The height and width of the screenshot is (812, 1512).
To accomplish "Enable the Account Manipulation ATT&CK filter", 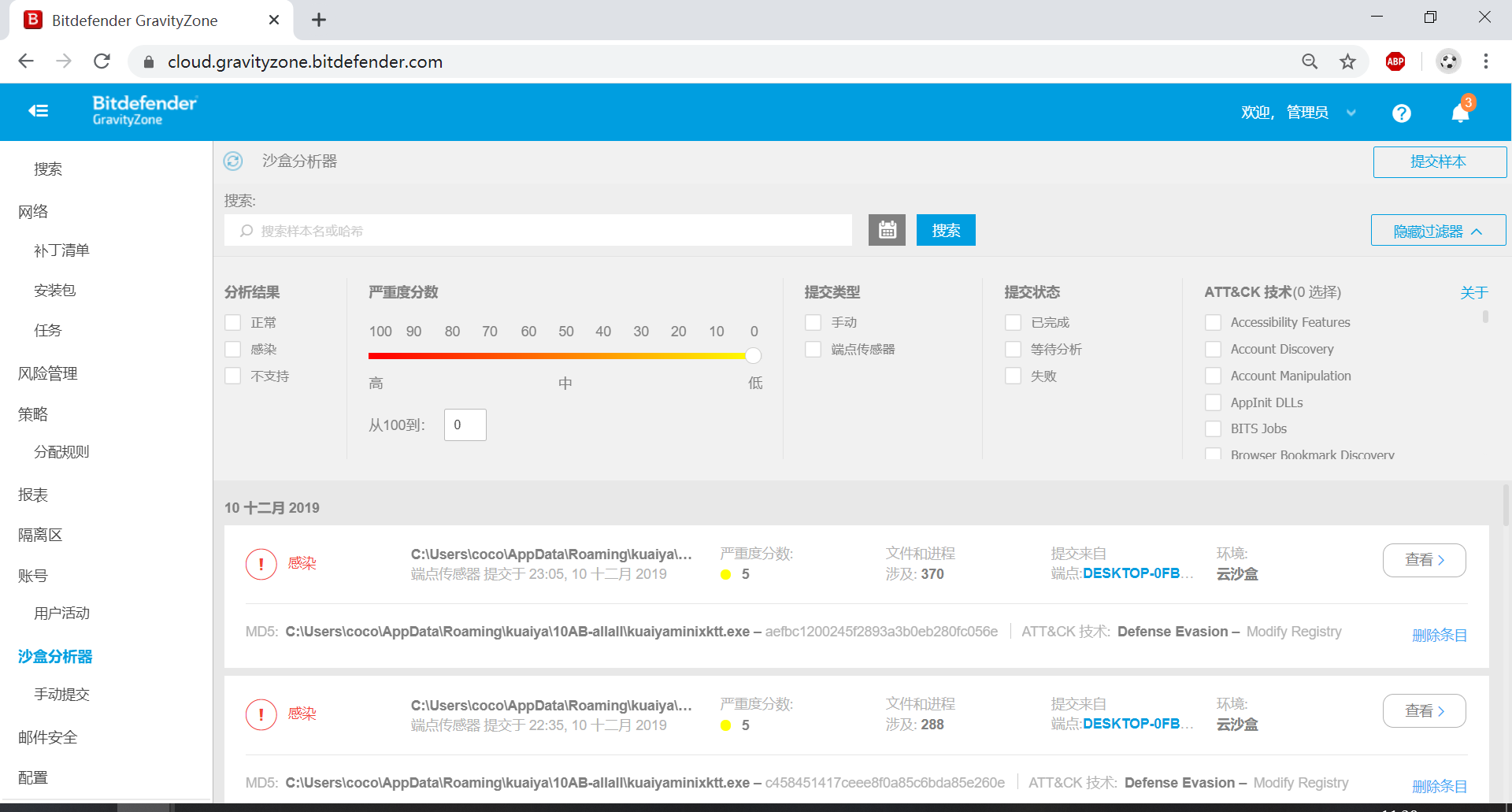I will (1214, 376).
